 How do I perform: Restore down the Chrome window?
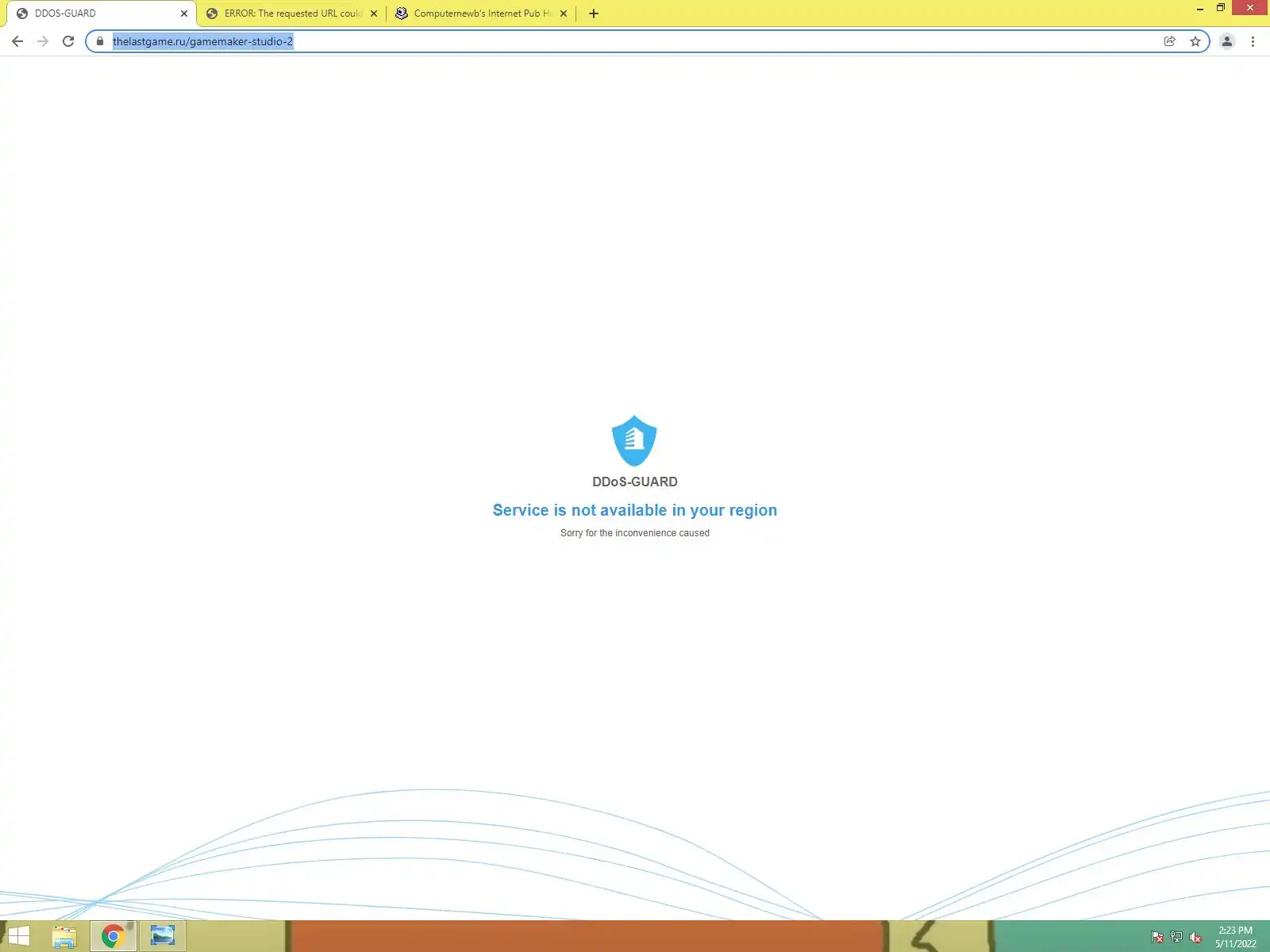click(1221, 8)
